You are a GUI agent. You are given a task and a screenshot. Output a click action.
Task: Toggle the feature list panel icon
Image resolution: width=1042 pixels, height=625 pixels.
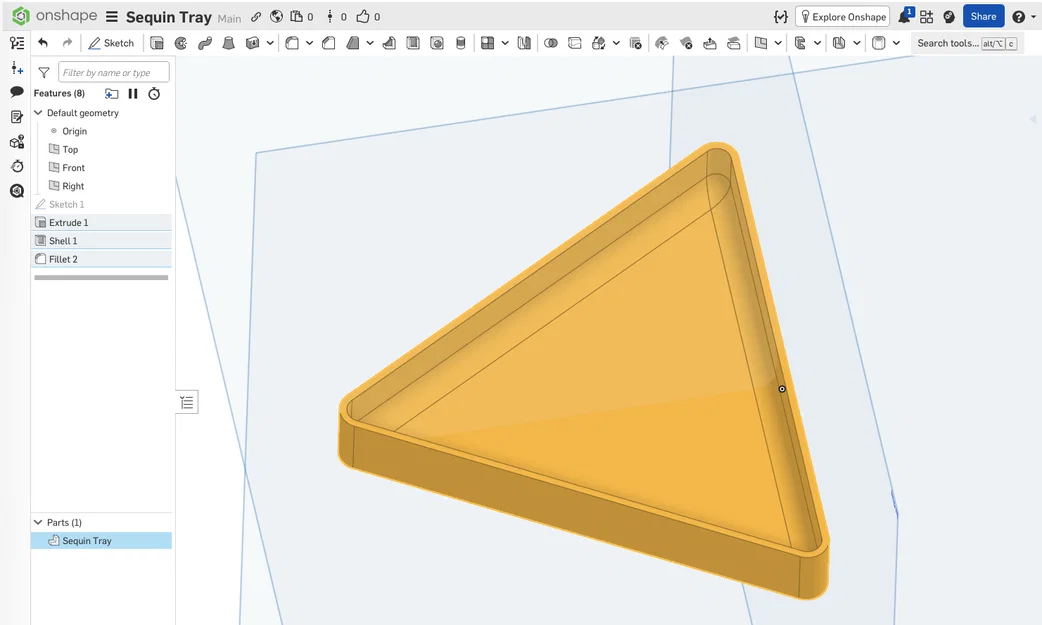click(17, 43)
